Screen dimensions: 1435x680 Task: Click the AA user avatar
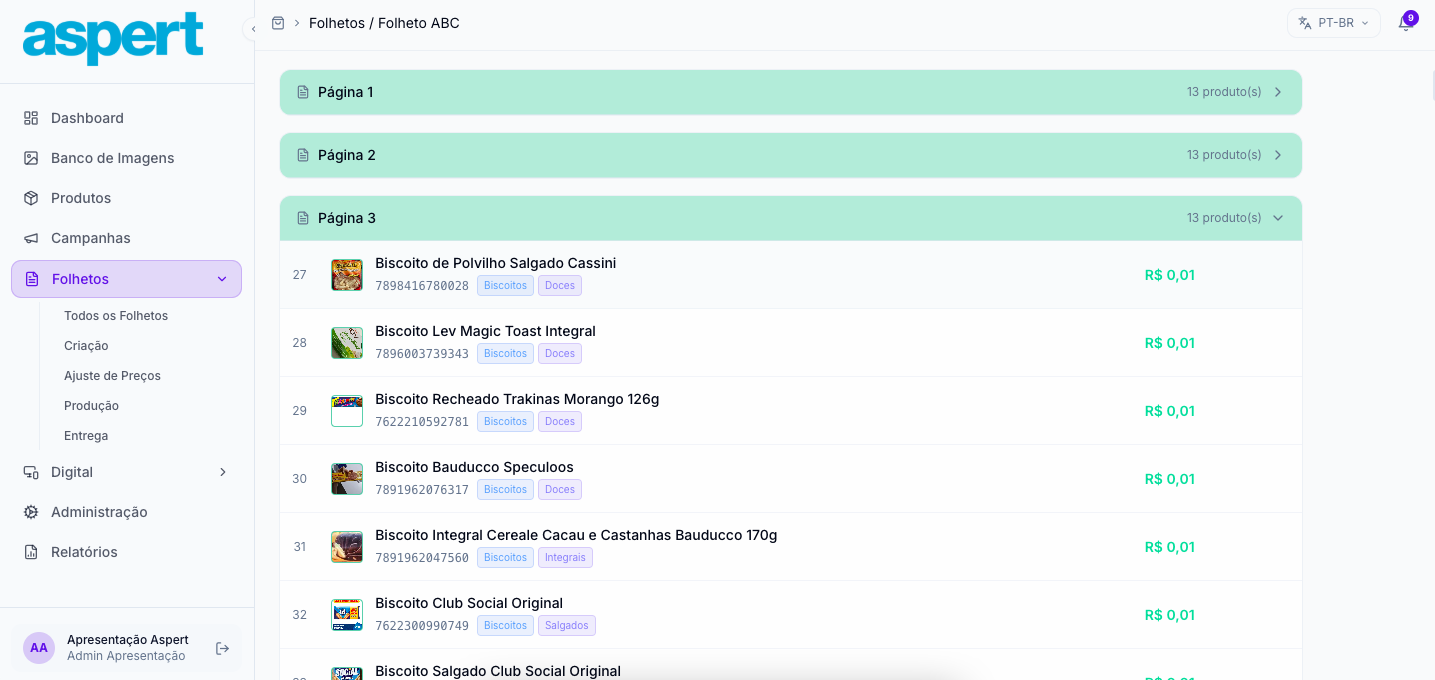(x=39, y=648)
